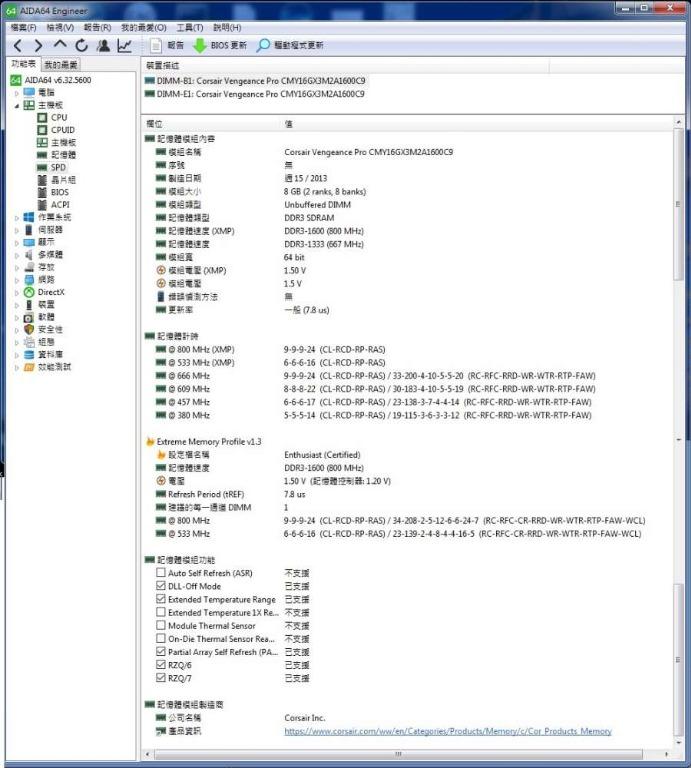Open the Favorites (O) menu
This screenshot has width=691, height=768.
(143, 27)
